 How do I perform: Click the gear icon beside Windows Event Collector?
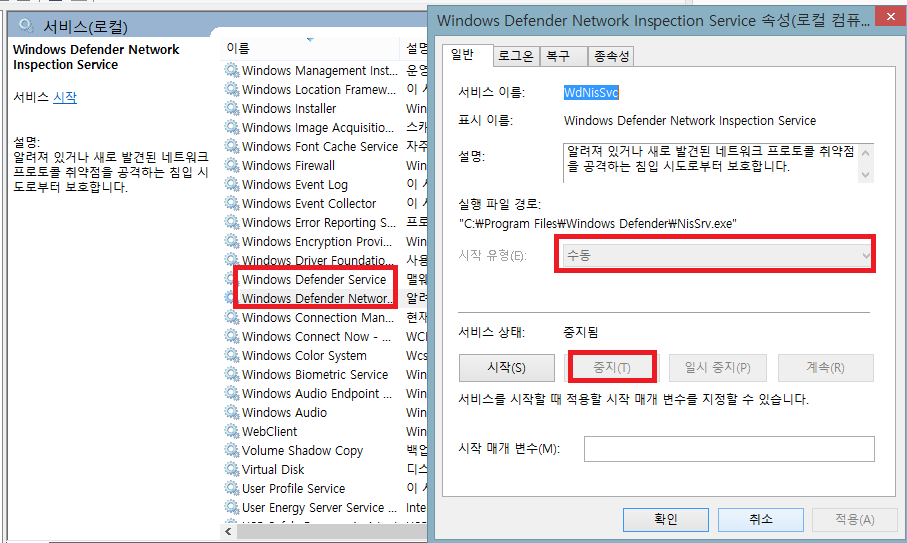click(232, 204)
